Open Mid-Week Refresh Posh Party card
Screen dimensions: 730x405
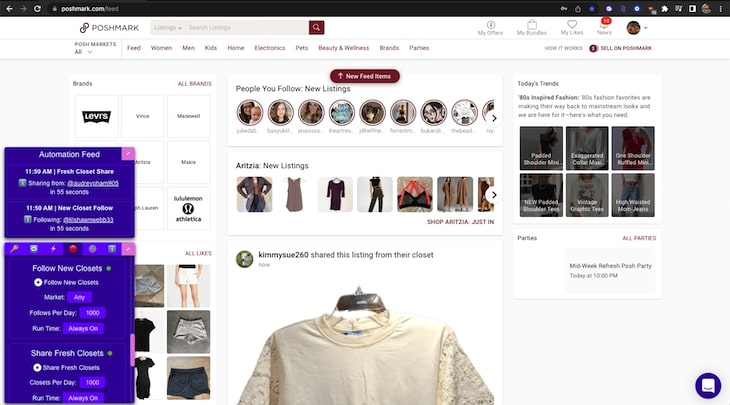coord(610,270)
